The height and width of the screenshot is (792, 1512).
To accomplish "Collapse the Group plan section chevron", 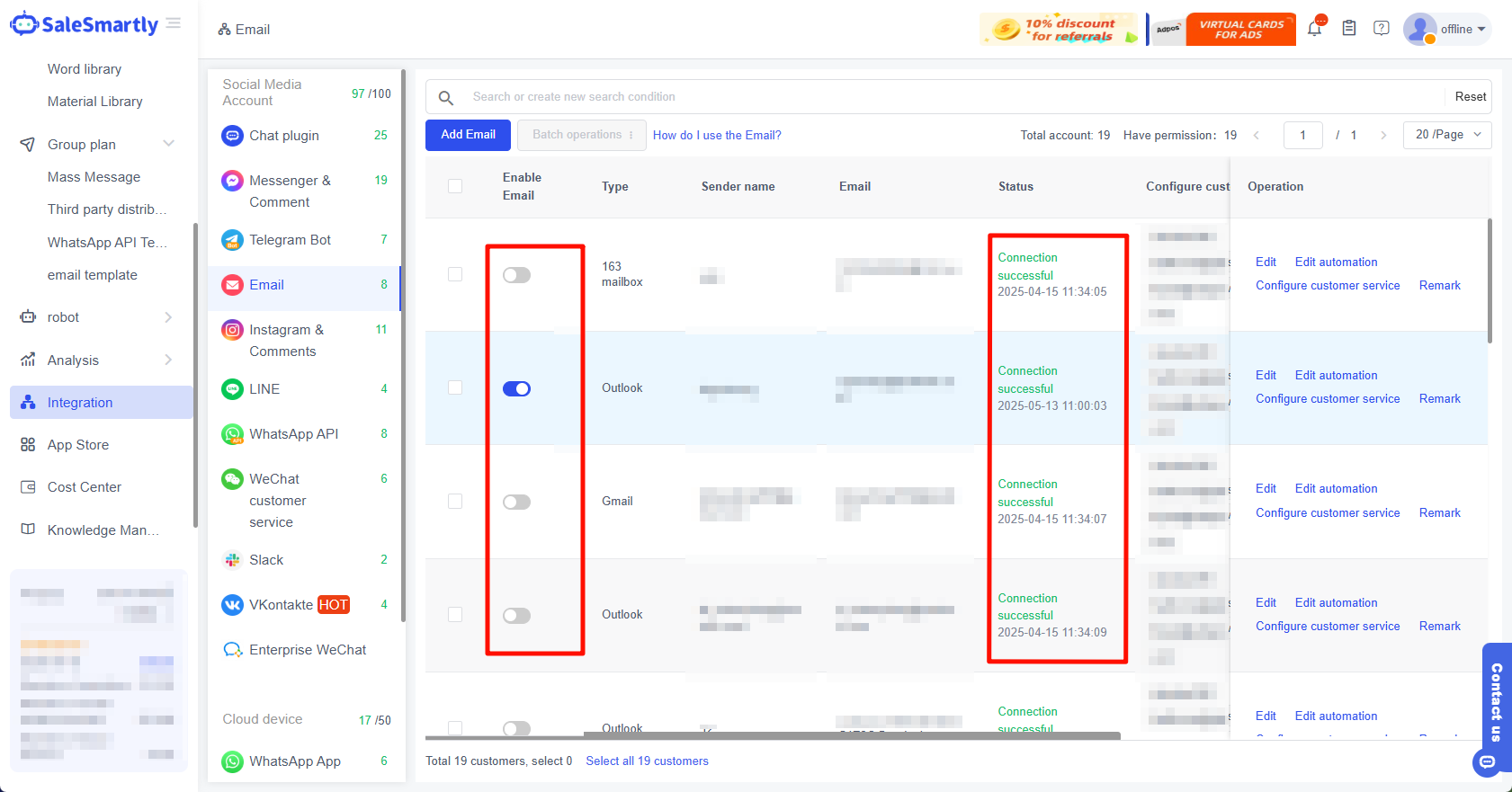I will pos(168,144).
